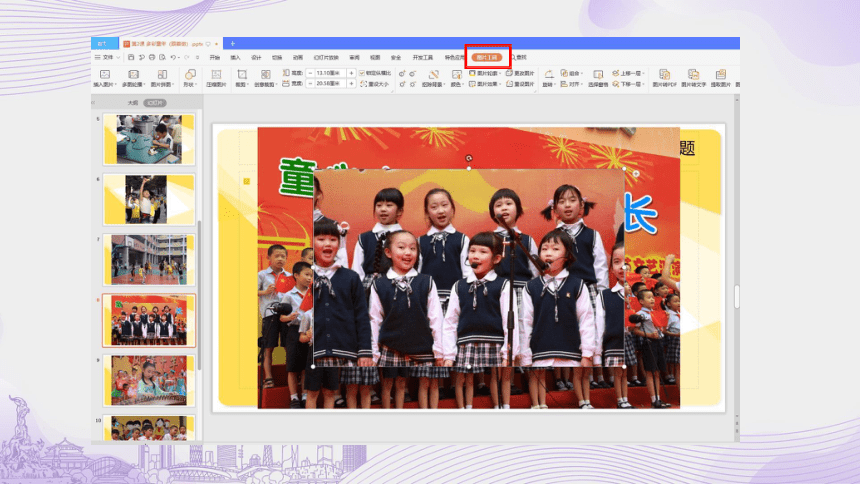The image size is (860, 484).
Task: Open the 对齐 align dropdown
Action: pos(571,84)
